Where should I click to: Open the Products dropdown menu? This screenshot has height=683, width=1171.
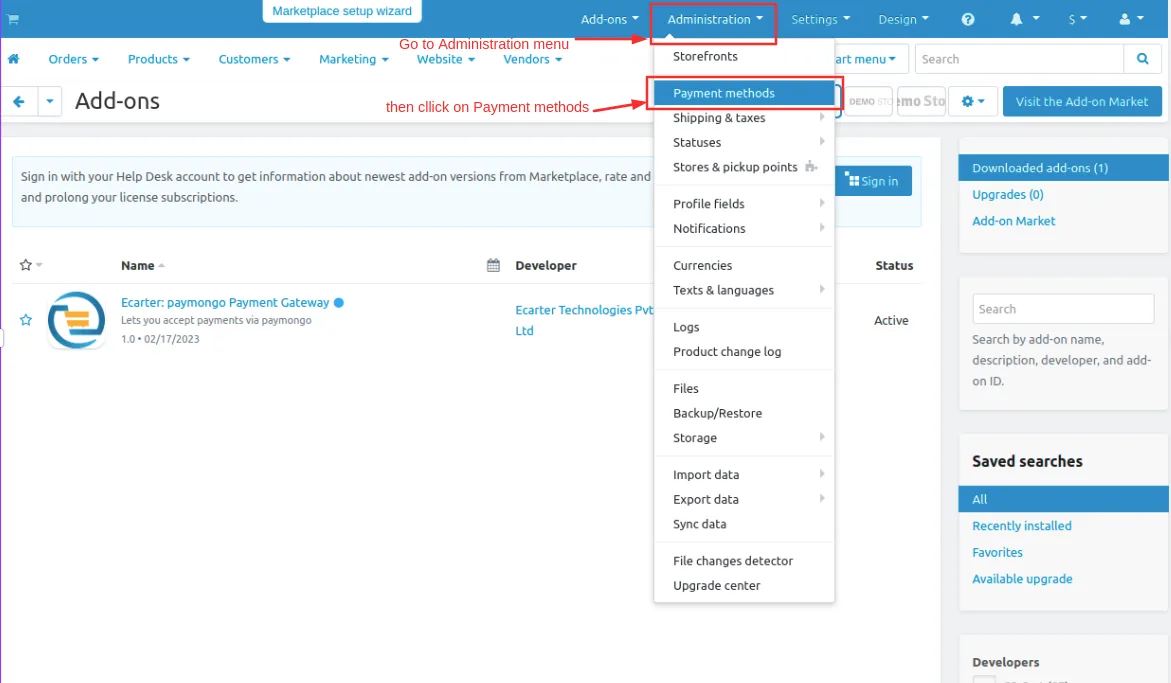[158, 59]
